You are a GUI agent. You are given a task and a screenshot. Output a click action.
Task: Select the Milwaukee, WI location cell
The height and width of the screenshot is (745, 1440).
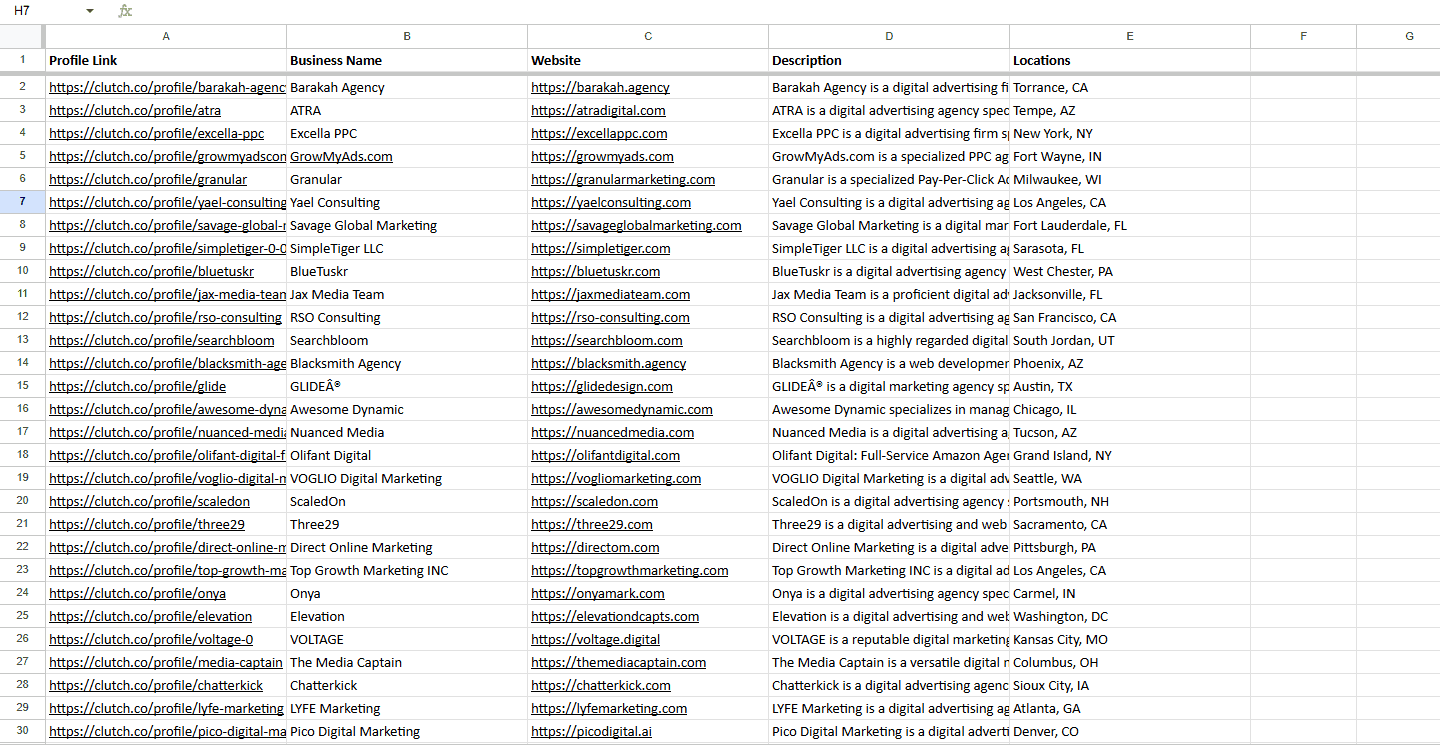click(1130, 180)
